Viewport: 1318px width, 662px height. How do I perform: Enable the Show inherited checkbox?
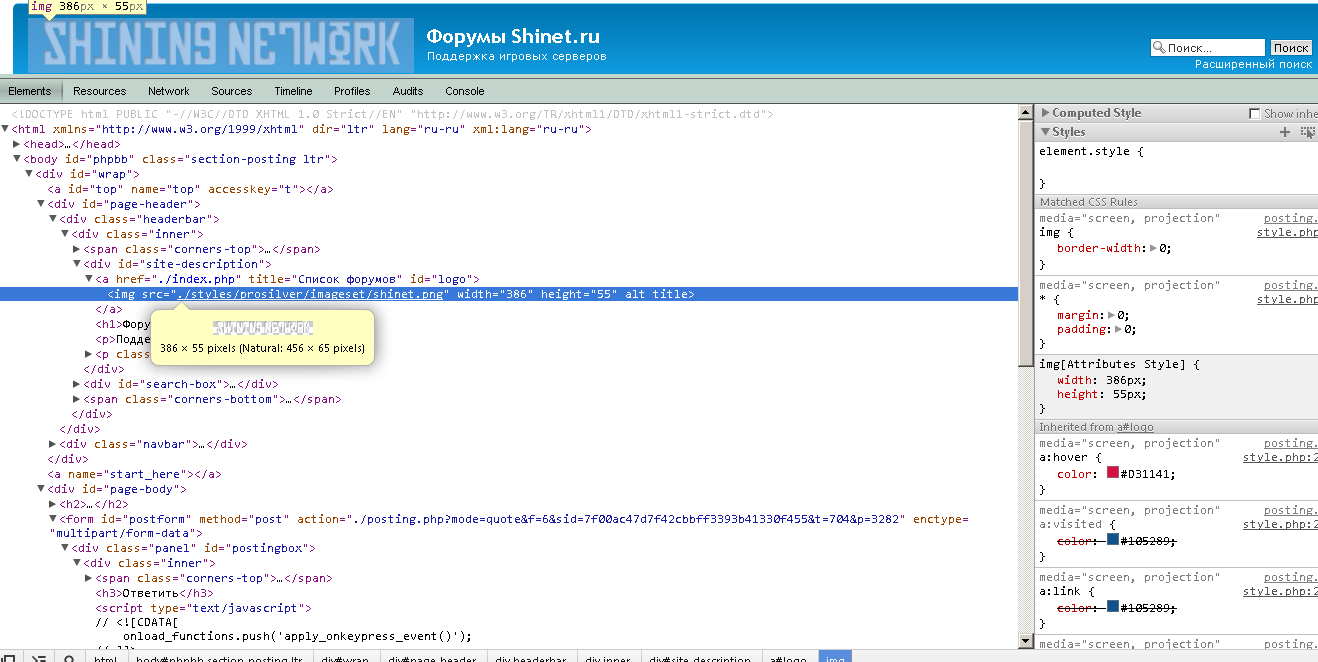tap(1255, 114)
